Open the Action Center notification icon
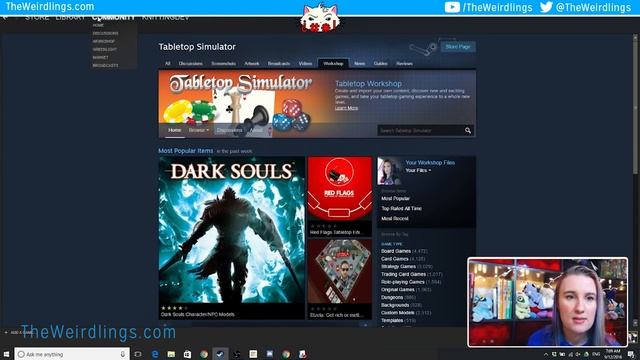 [x=631, y=354]
